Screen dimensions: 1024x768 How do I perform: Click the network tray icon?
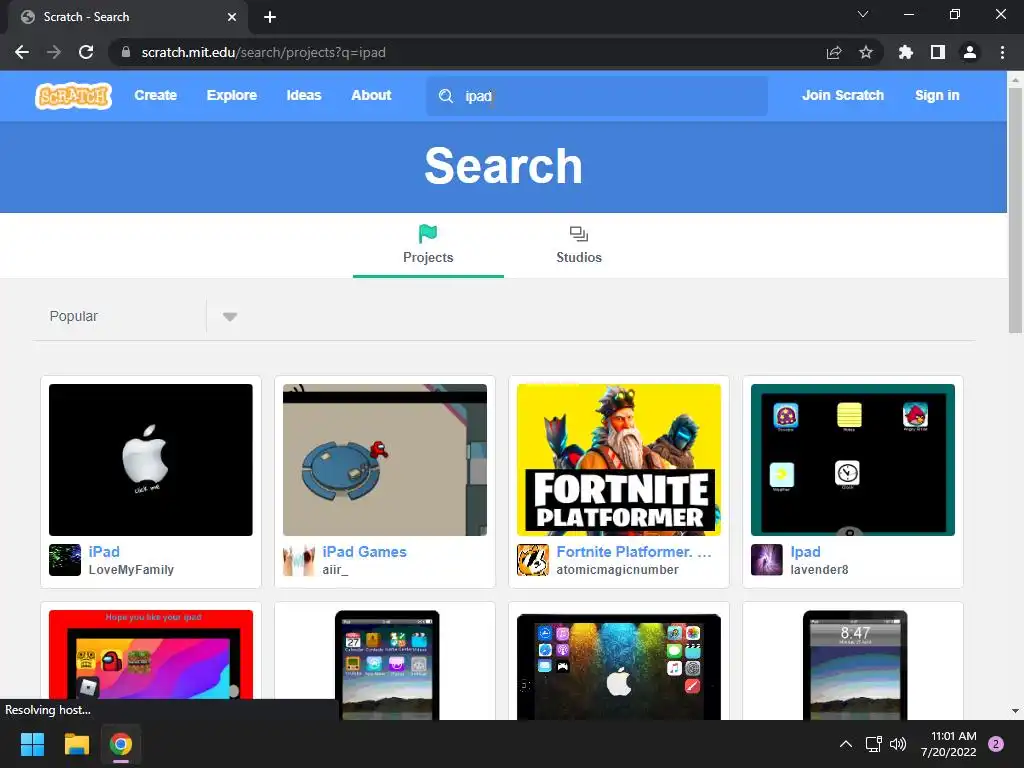coord(873,744)
